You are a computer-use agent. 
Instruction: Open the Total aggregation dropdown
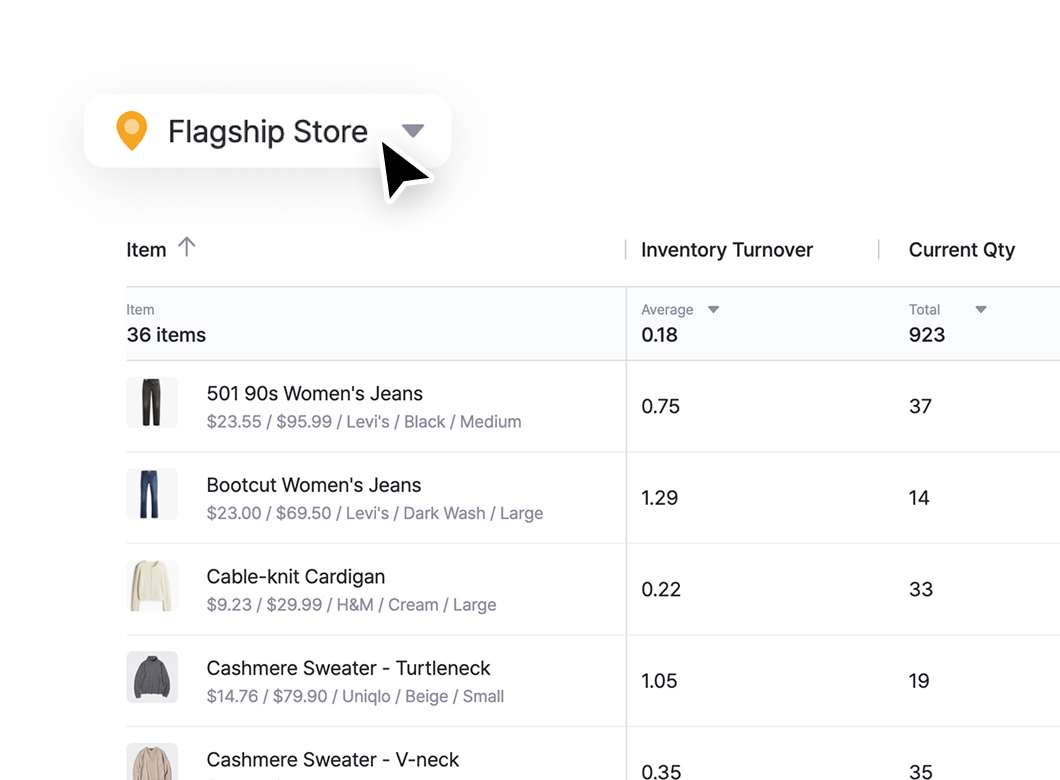click(981, 310)
